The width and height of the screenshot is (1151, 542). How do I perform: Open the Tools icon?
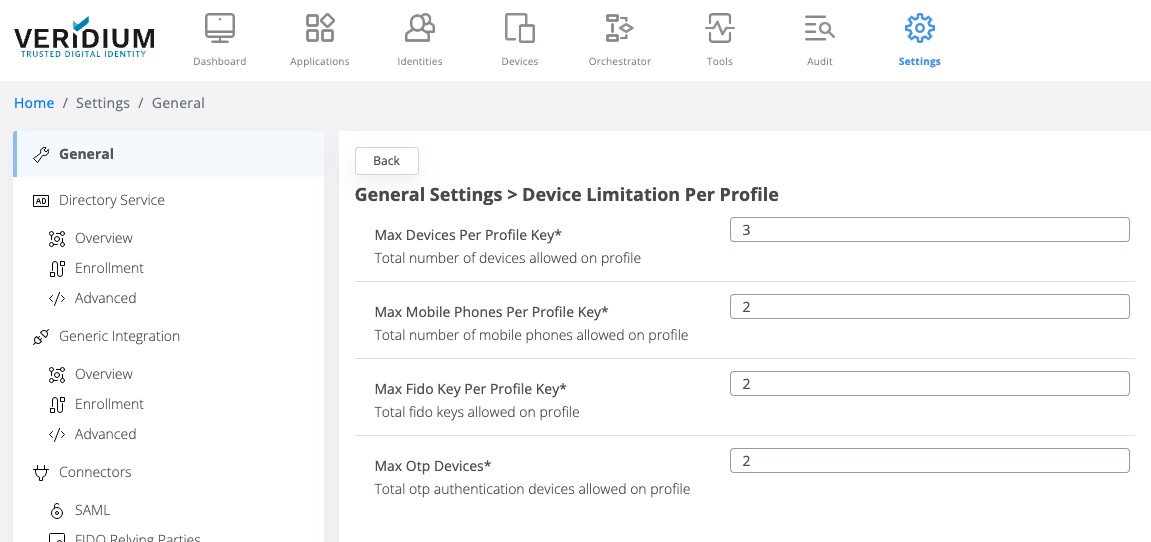pyautogui.click(x=719, y=29)
